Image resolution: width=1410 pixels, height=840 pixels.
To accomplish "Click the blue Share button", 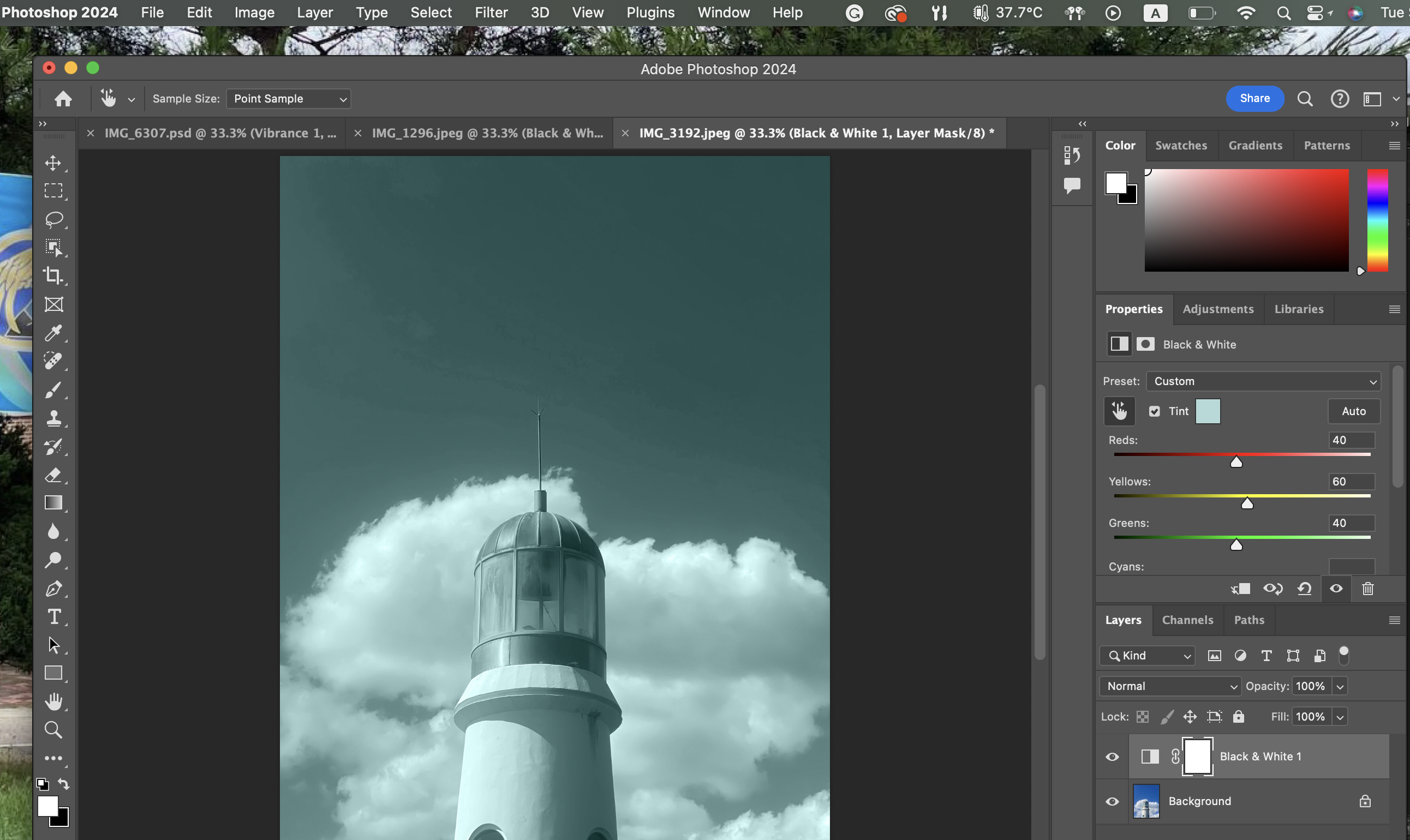I will 1254,99.
